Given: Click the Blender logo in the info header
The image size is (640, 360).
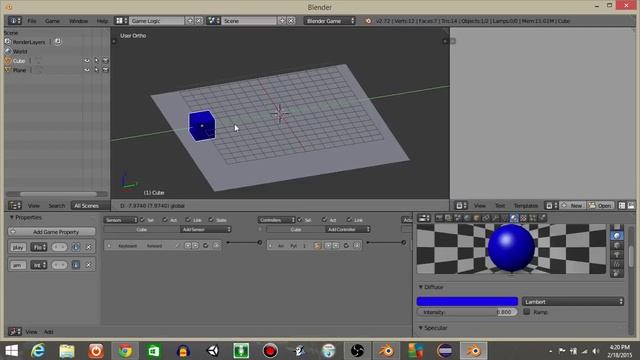Looking at the screenshot, I should [368, 21].
